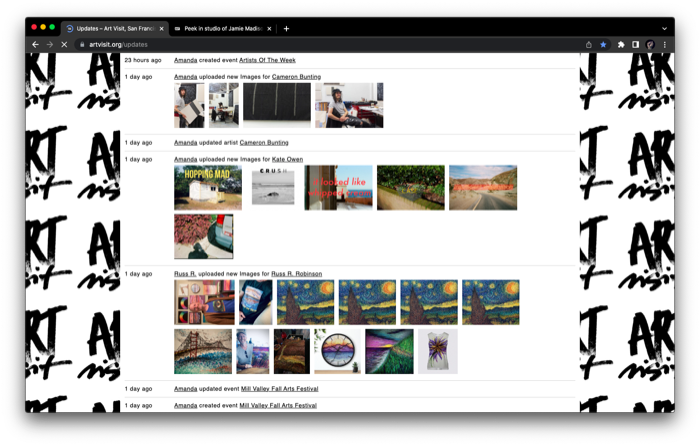Open the white tank top with flower thumbnail
Image resolution: width=700 pixels, height=446 pixels.
(438, 351)
